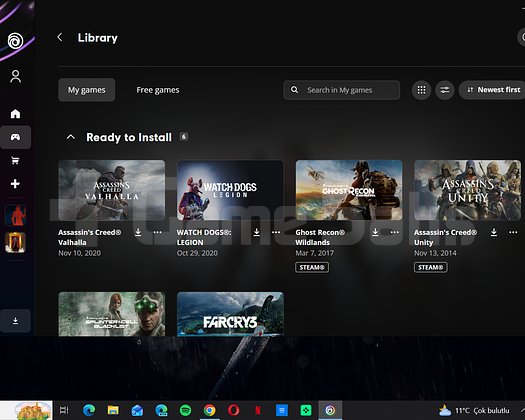The image size is (525, 420).
Task: Switch to the Free games tab
Action: point(158,90)
